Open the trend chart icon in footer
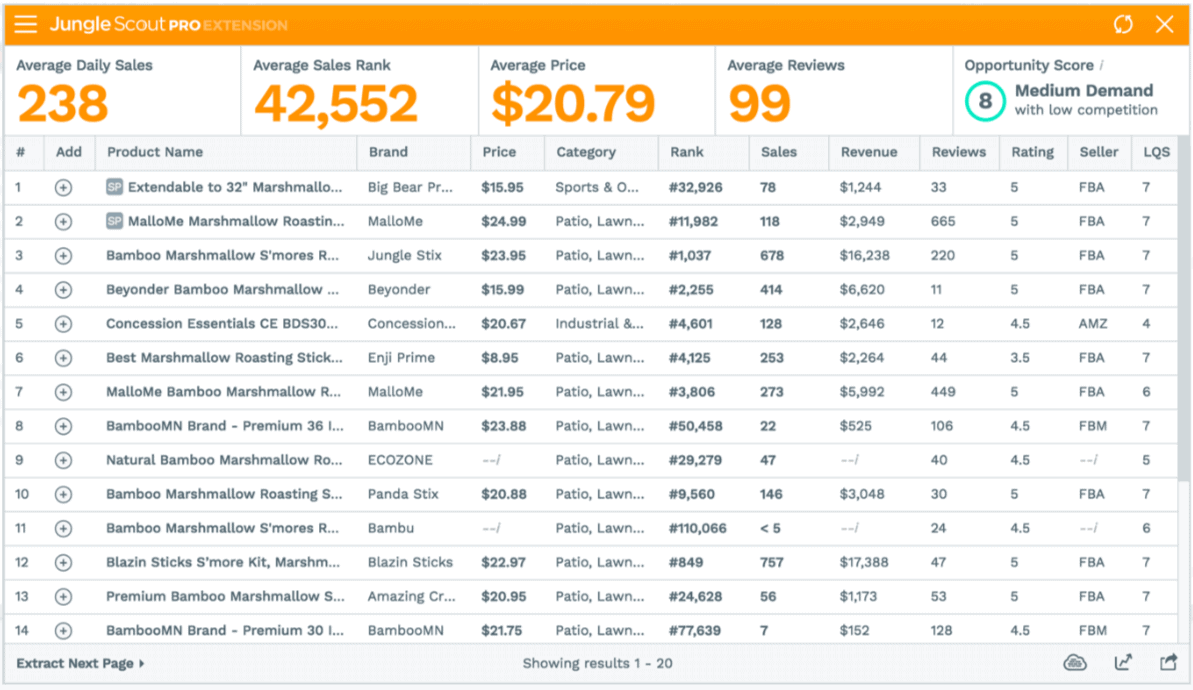The width and height of the screenshot is (1193, 690). tap(1122, 663)
